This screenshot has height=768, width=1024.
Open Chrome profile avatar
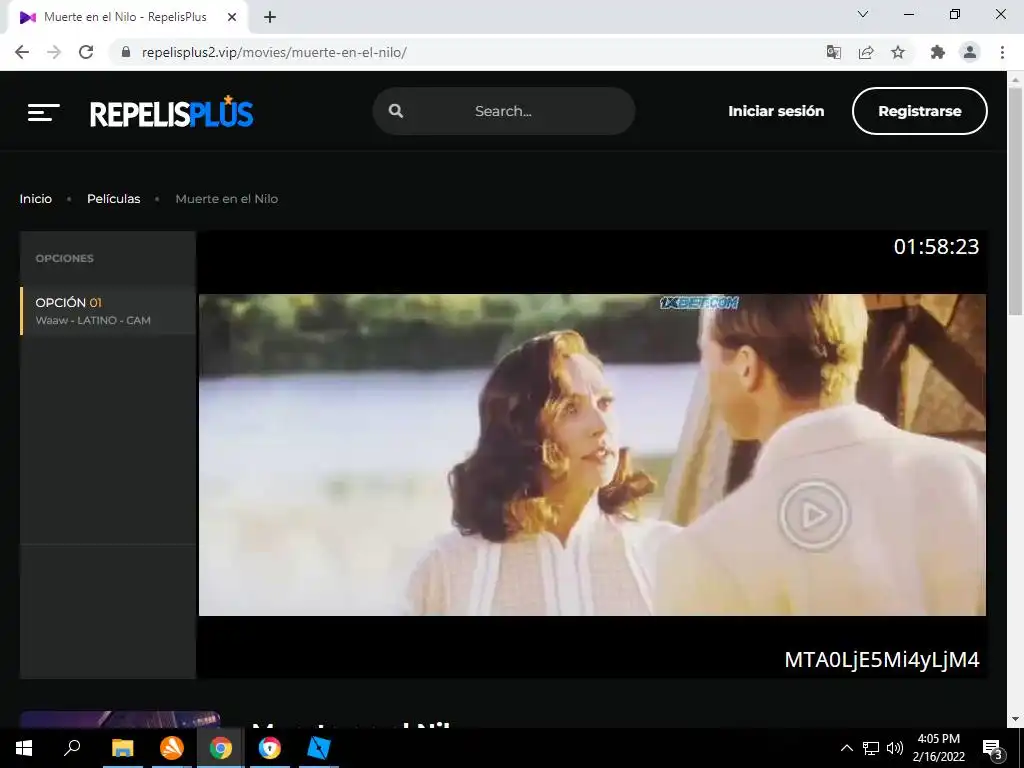pyautogui.click(x=970, y=52)
